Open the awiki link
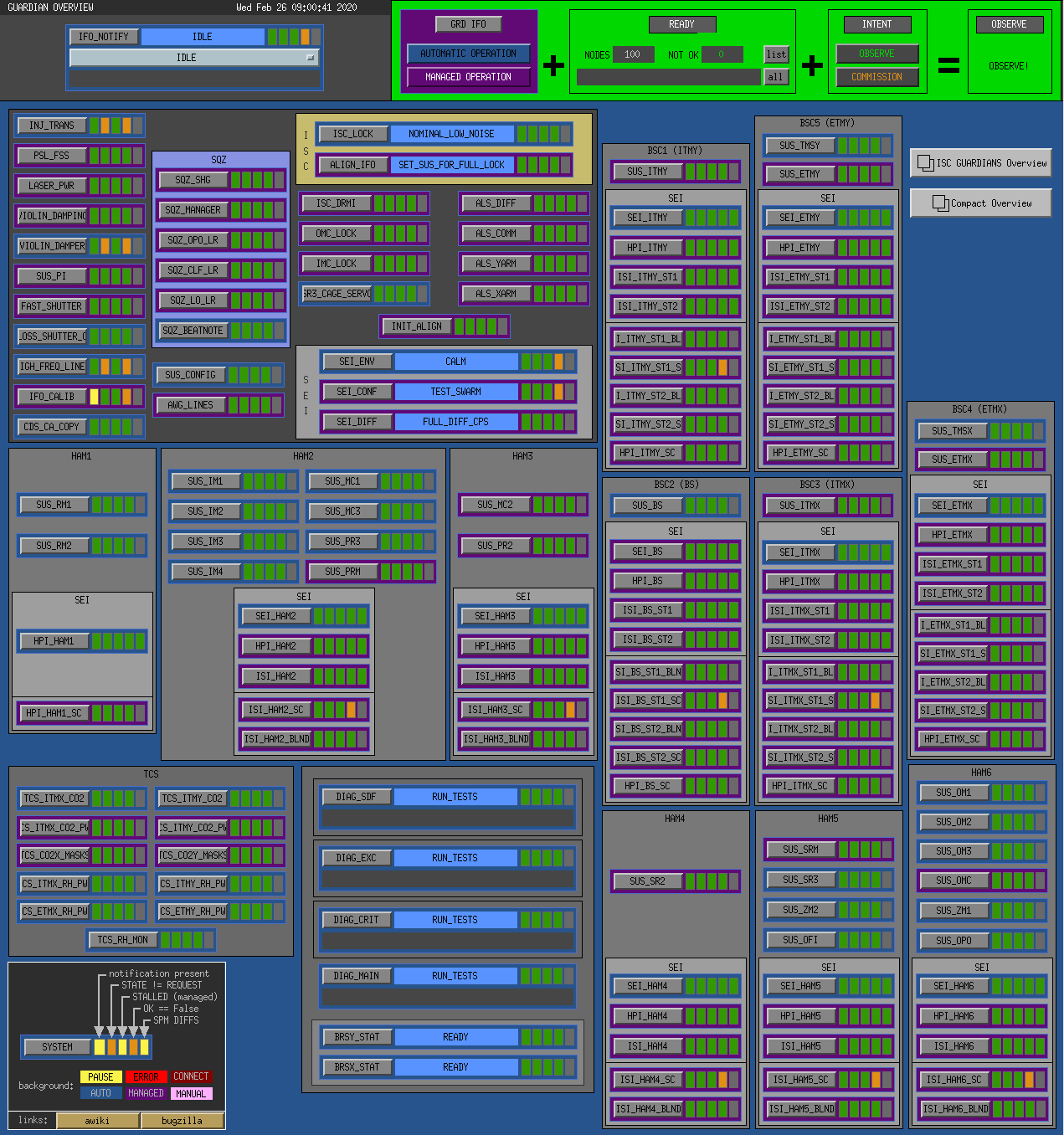This screenshot has height=1135, width=1064. [x=97, y=1121]
